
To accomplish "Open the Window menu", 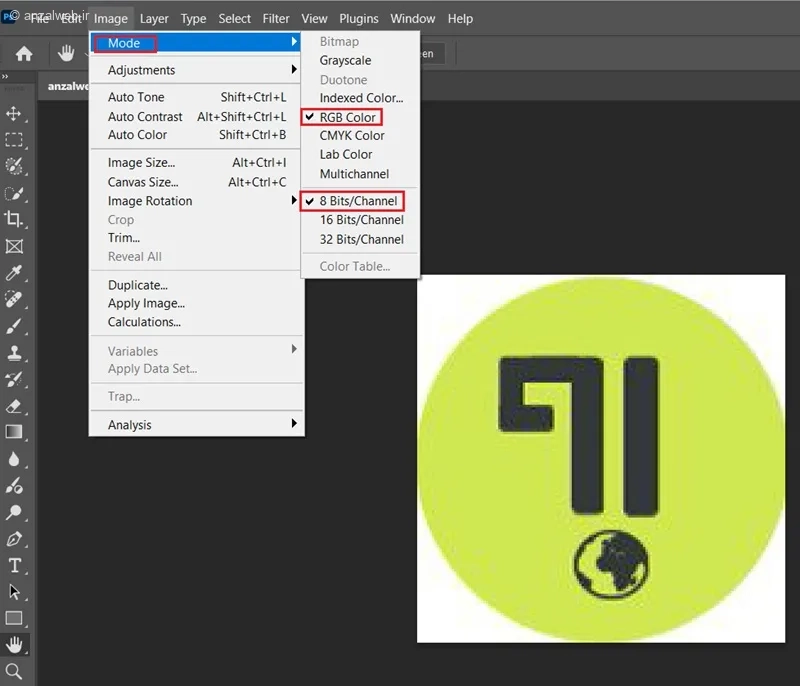I will pyautogui.click(x=413, y=19).
